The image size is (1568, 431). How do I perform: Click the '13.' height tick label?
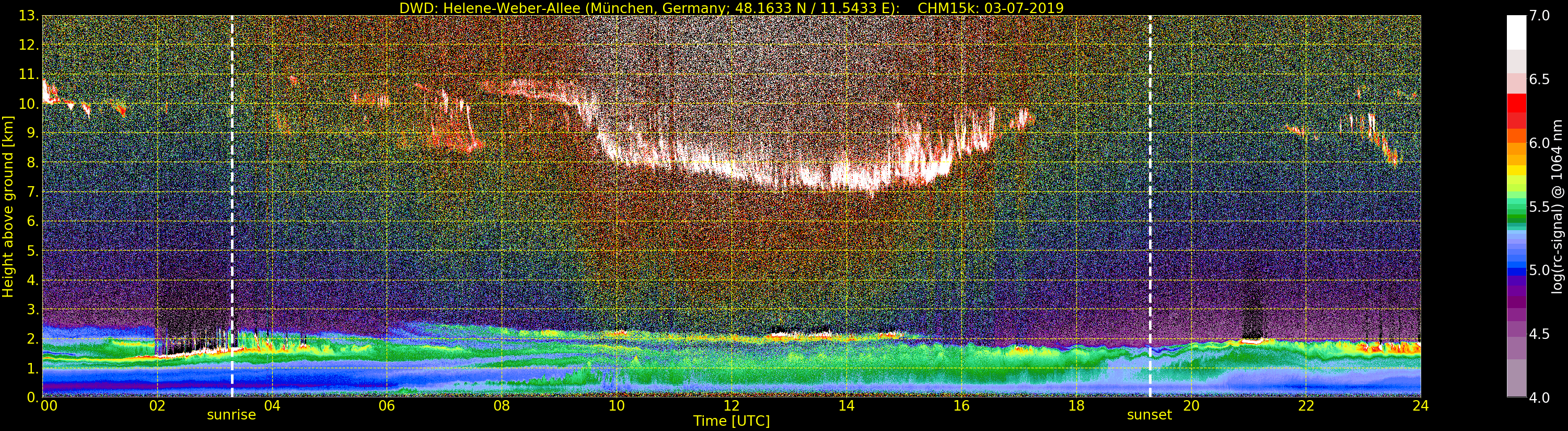(29, 16)
